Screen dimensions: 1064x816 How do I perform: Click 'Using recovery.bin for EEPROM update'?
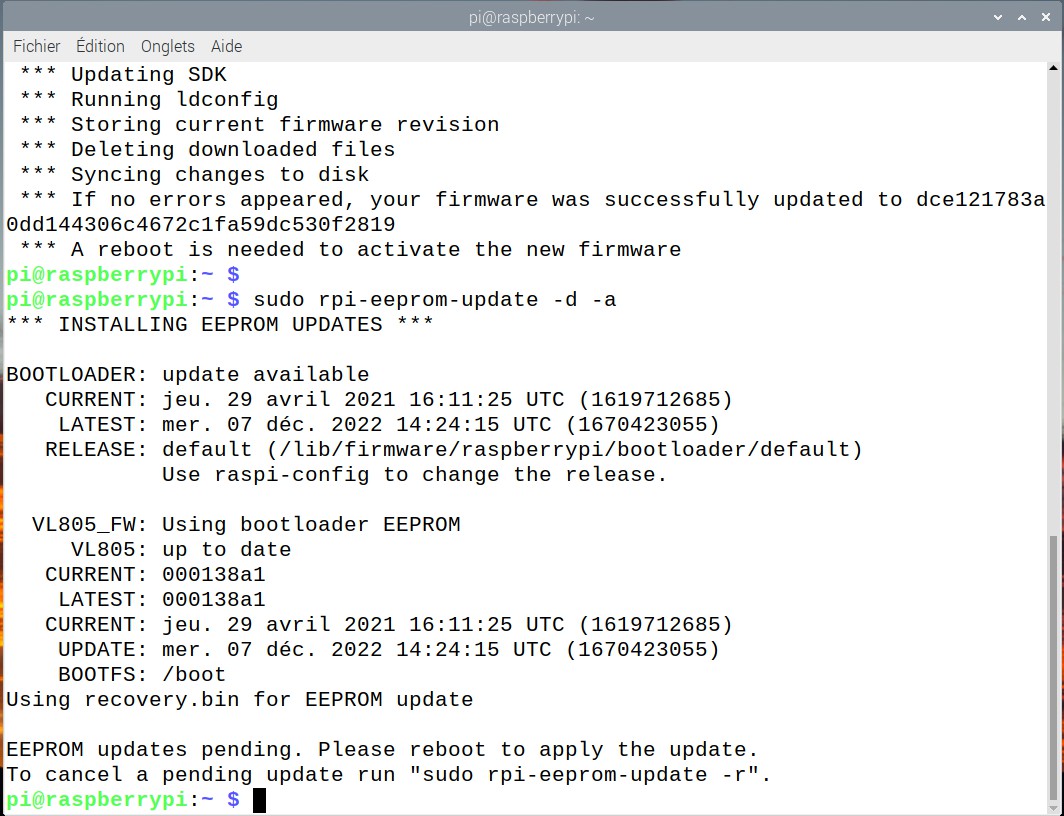pyautogui.click(x=240, y=700)
